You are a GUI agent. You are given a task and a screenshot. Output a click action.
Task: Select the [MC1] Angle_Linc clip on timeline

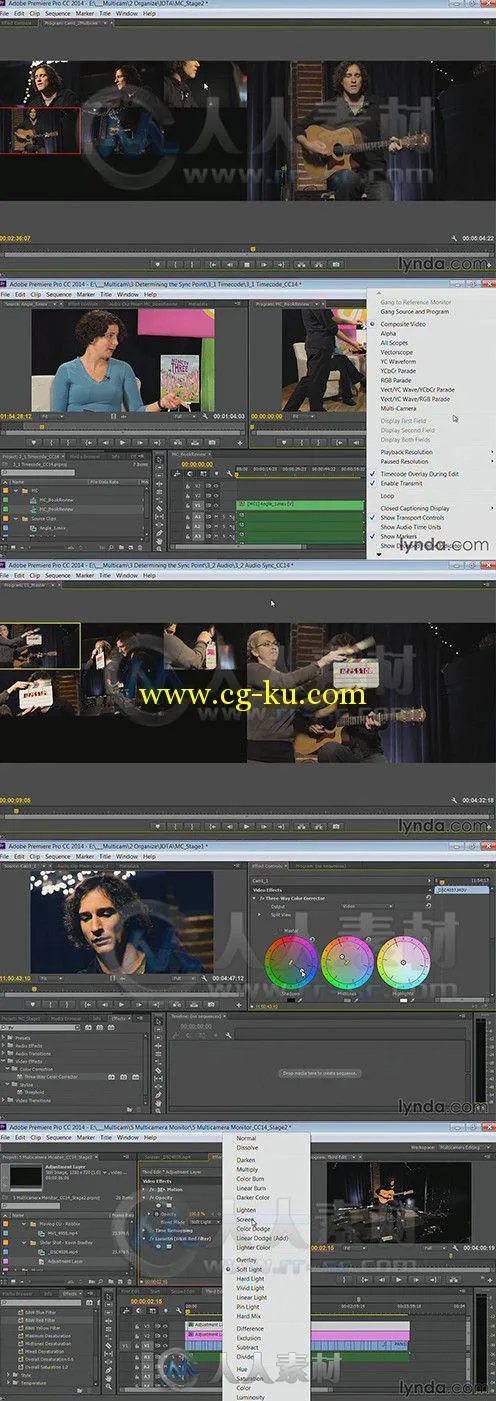[x=300, y=504]
